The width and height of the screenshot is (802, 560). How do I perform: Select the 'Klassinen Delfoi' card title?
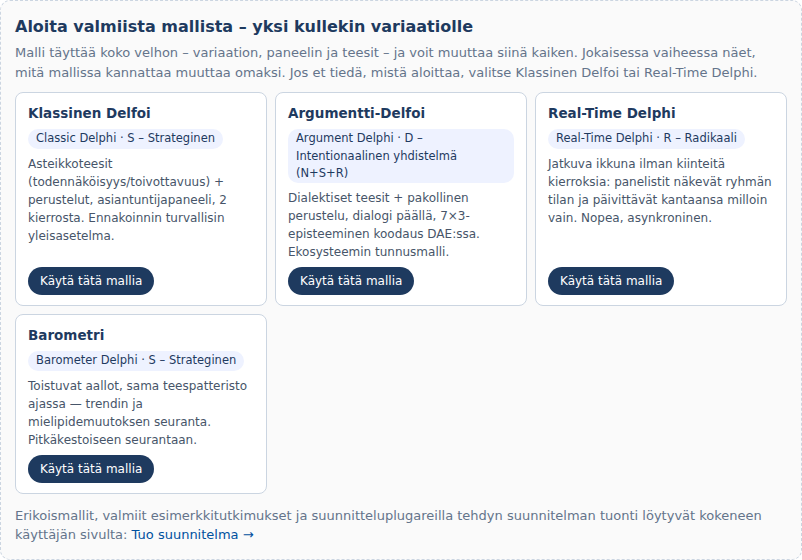click(x=90, y=113)
